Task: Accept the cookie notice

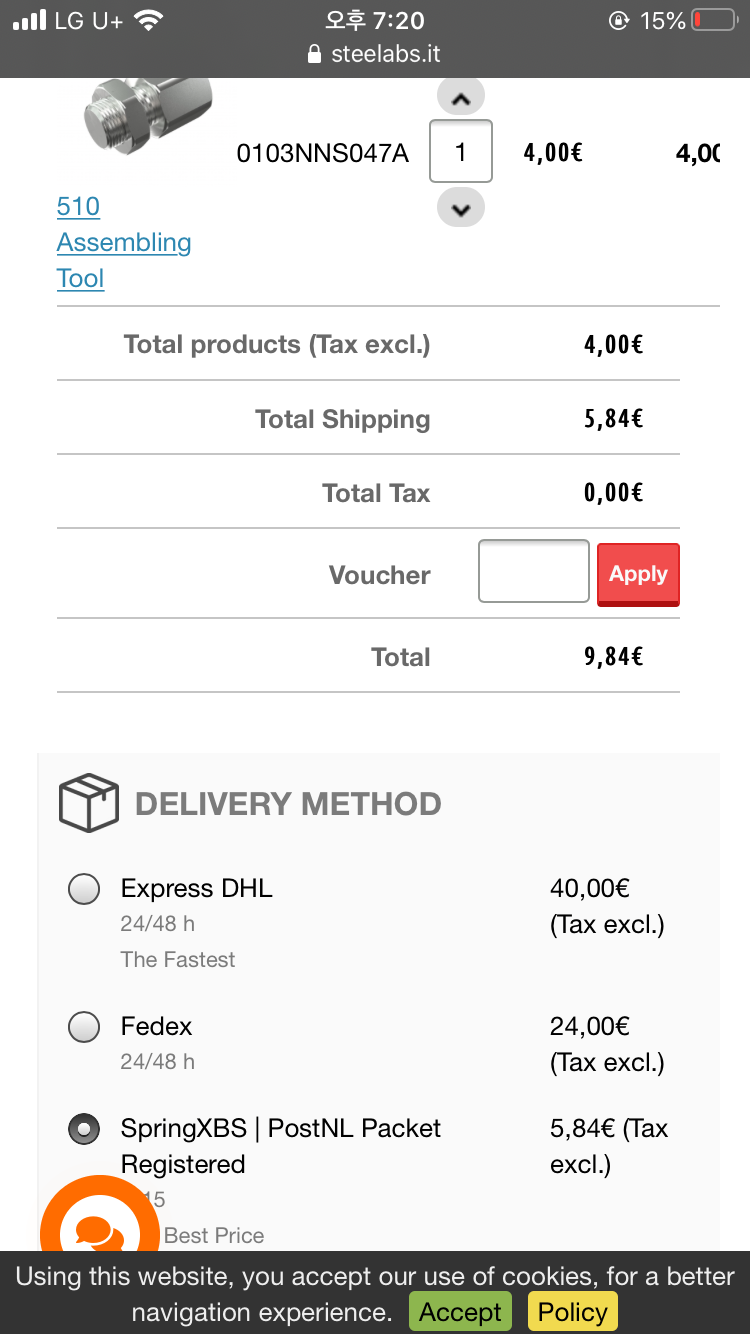Action: [x=460, y=1312]
